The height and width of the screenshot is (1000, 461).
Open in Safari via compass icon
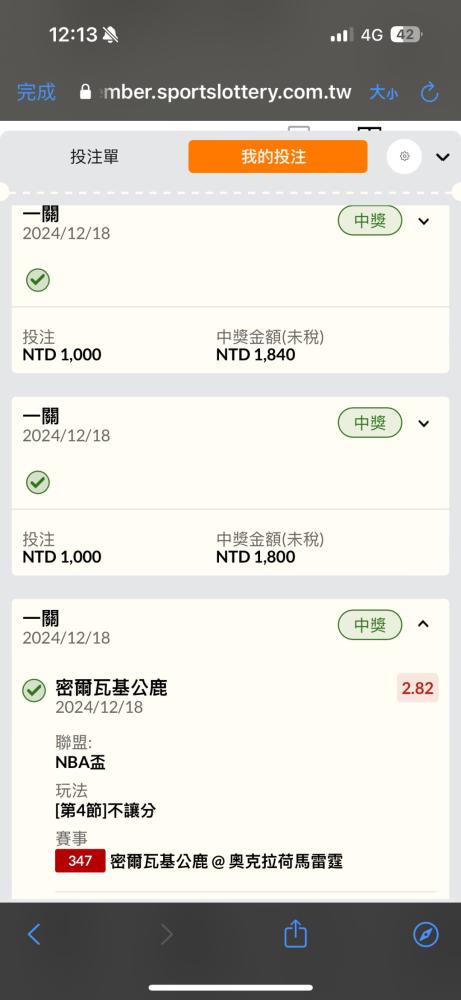pos(426,935)
